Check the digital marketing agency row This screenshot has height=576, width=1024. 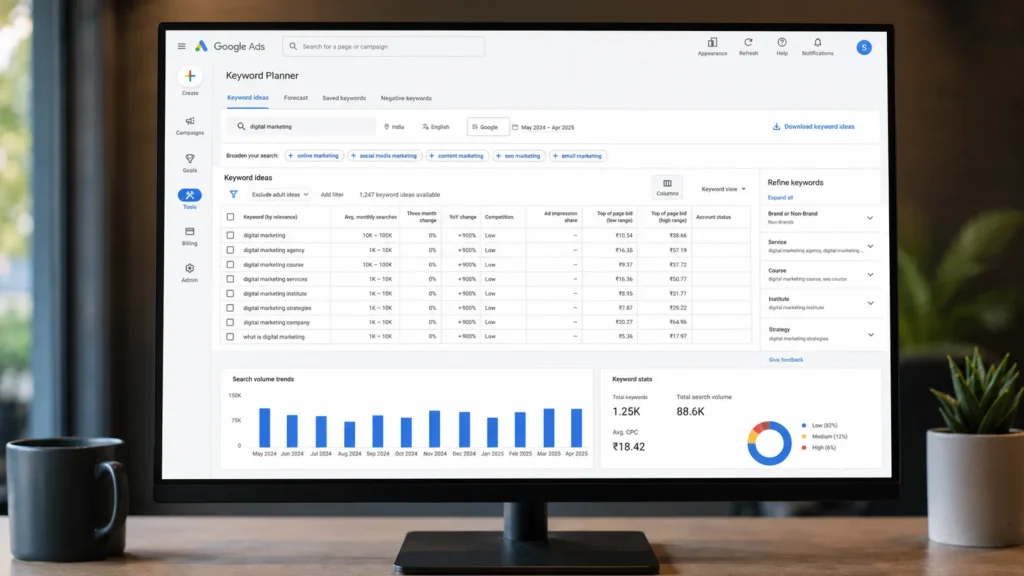point(231,250)
